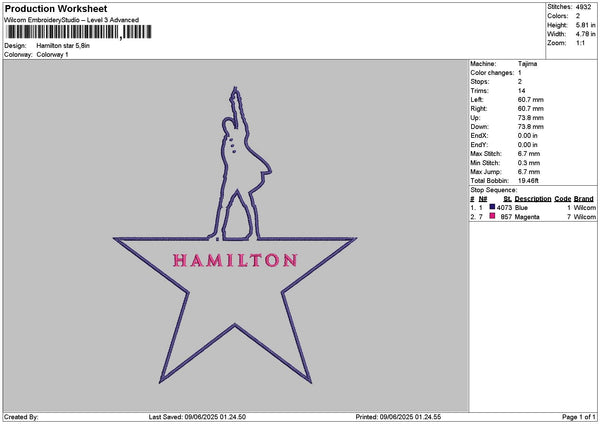Click the "60.7 mm" value beside Right
The height and width of the screenshot is (424, 600).
tap(530, 109)
